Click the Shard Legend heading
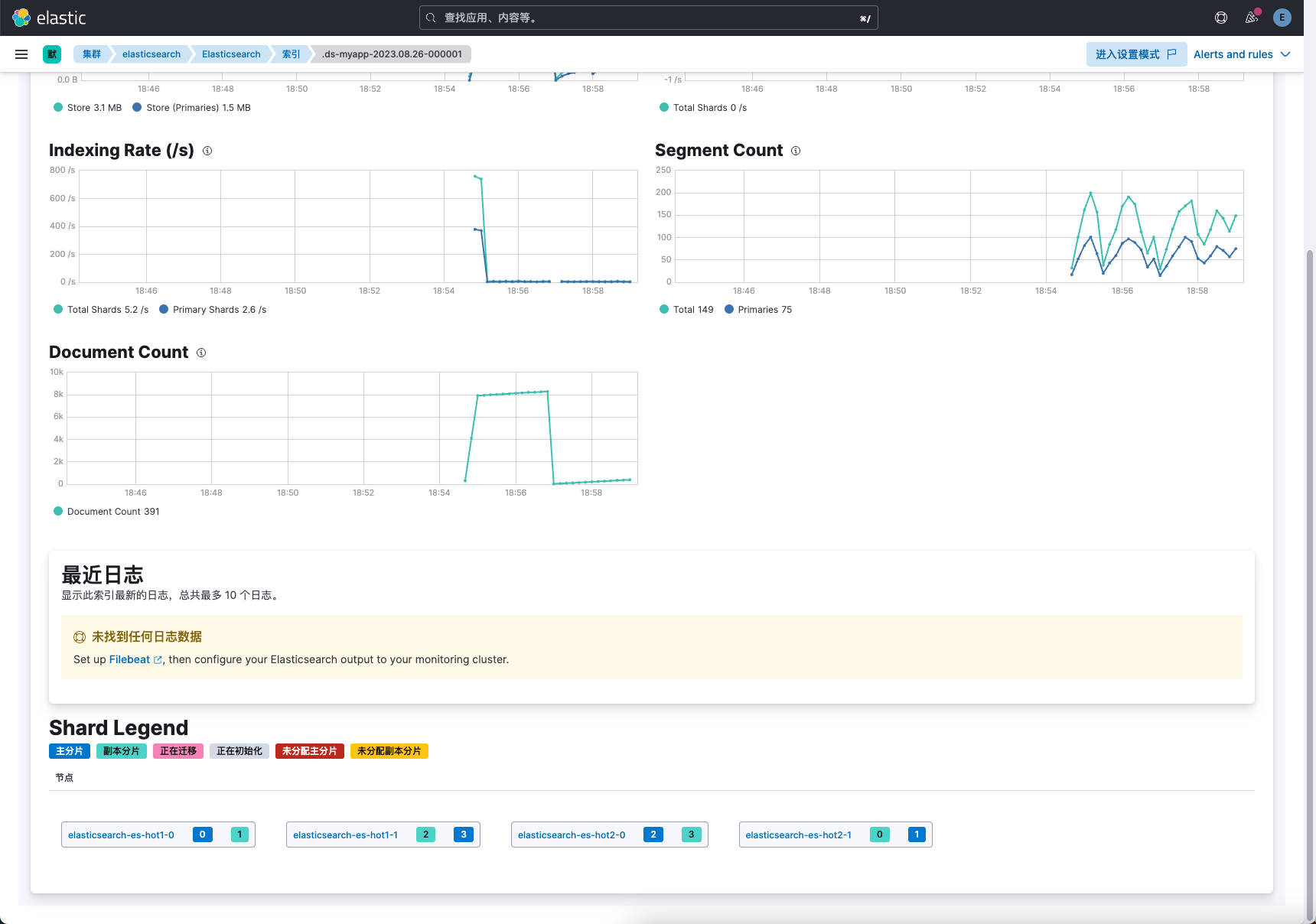 119,727
